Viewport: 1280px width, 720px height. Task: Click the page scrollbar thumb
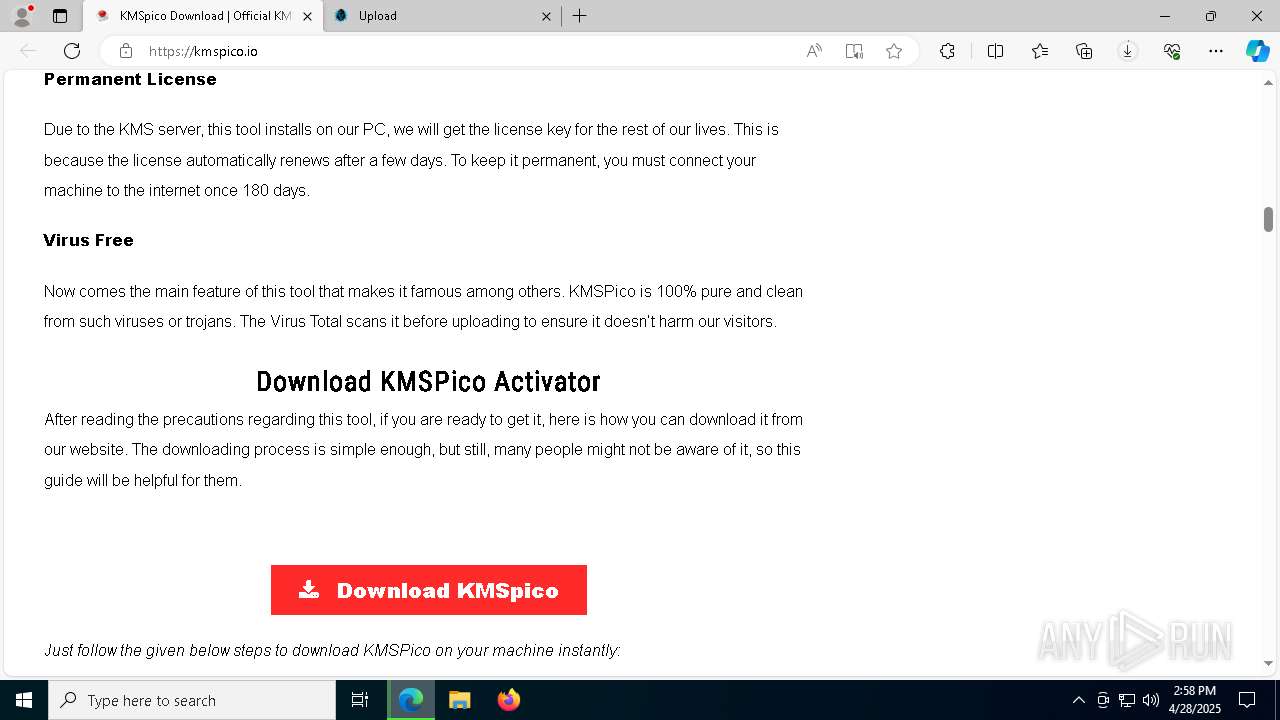pos(1268,219)
